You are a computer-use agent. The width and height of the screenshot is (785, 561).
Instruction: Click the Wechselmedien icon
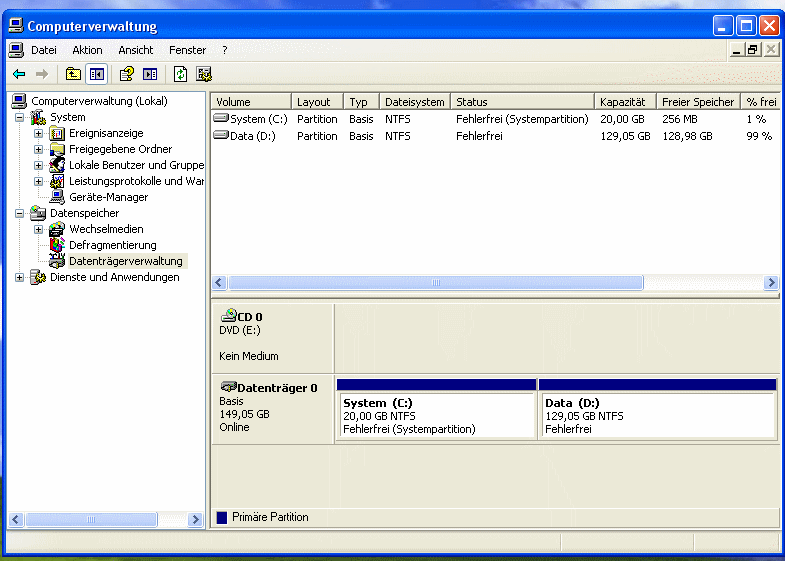(x=57, y=229)
